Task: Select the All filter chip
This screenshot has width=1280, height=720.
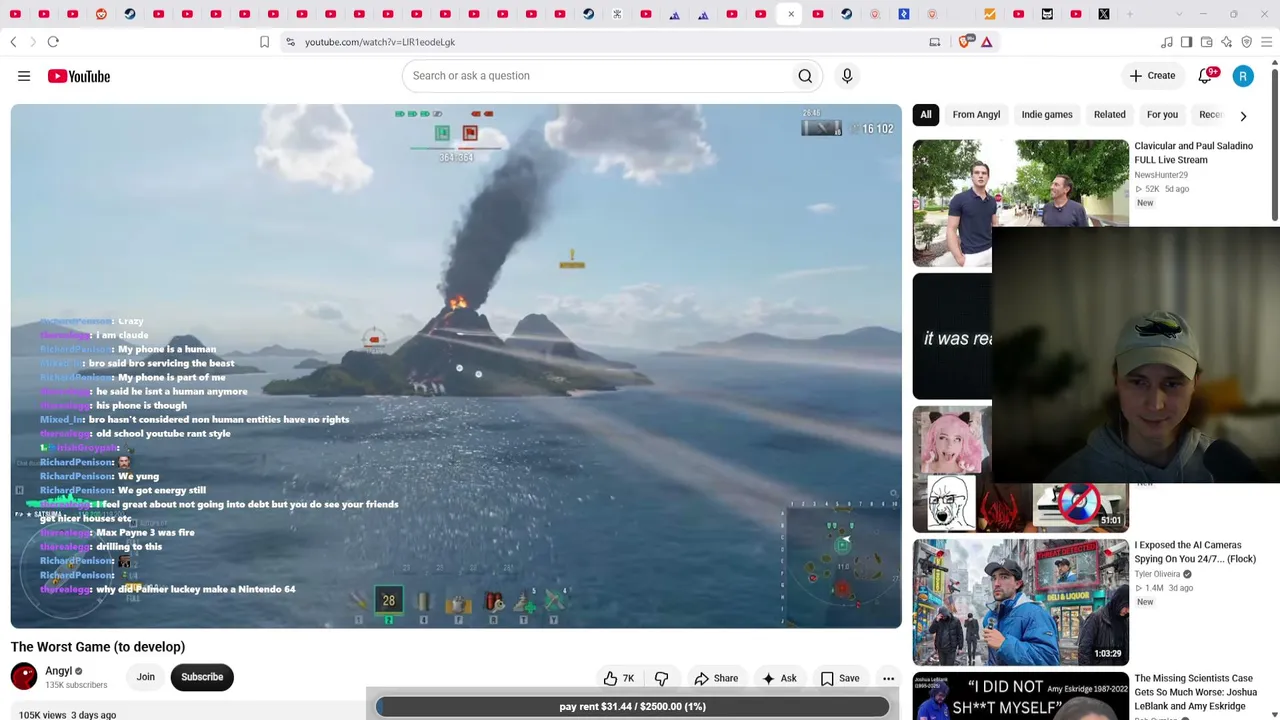Action: [x=926, y=115]
